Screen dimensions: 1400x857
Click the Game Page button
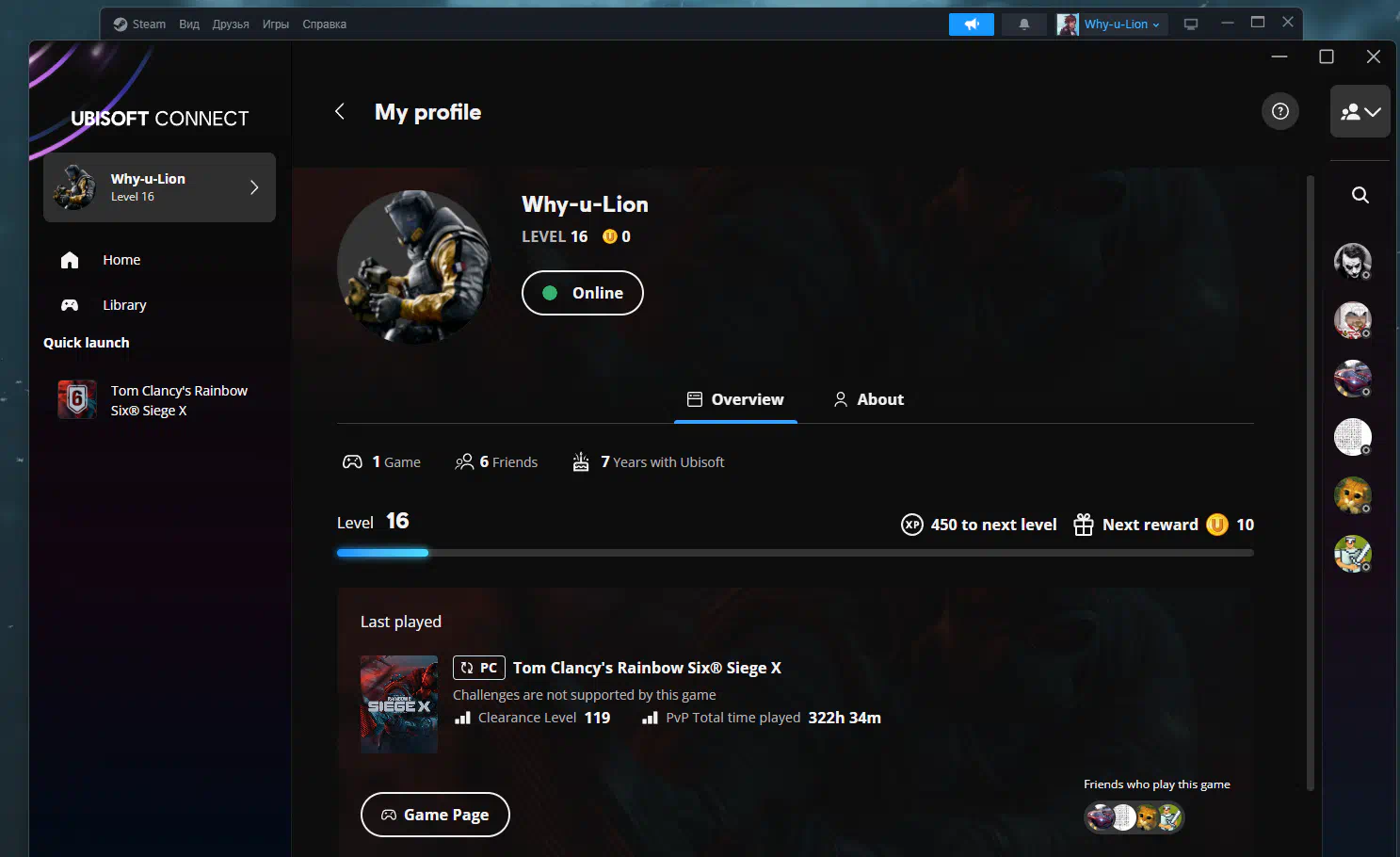coord(435,815)
